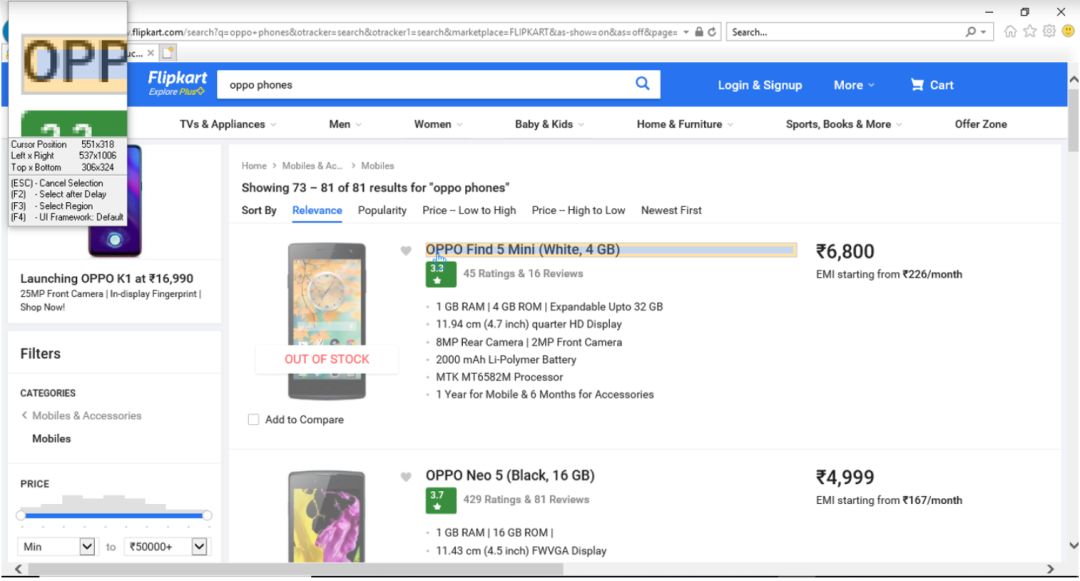
Task: Wishlist heart for OPPO Find 5 Mini
Action: pos(406,251)
